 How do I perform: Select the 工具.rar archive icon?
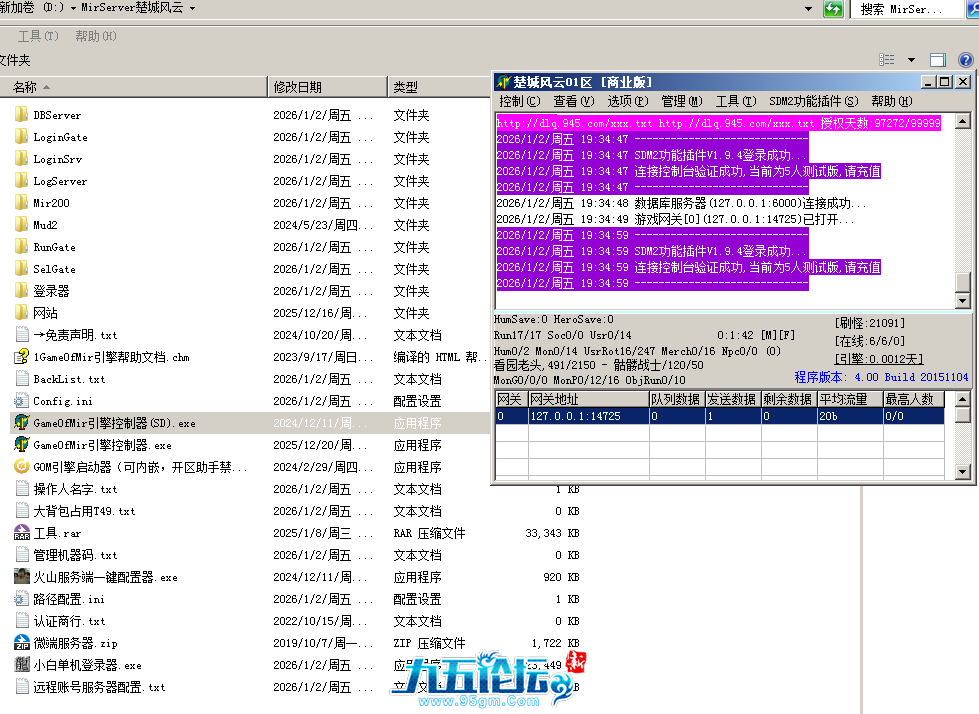(22, 533)
